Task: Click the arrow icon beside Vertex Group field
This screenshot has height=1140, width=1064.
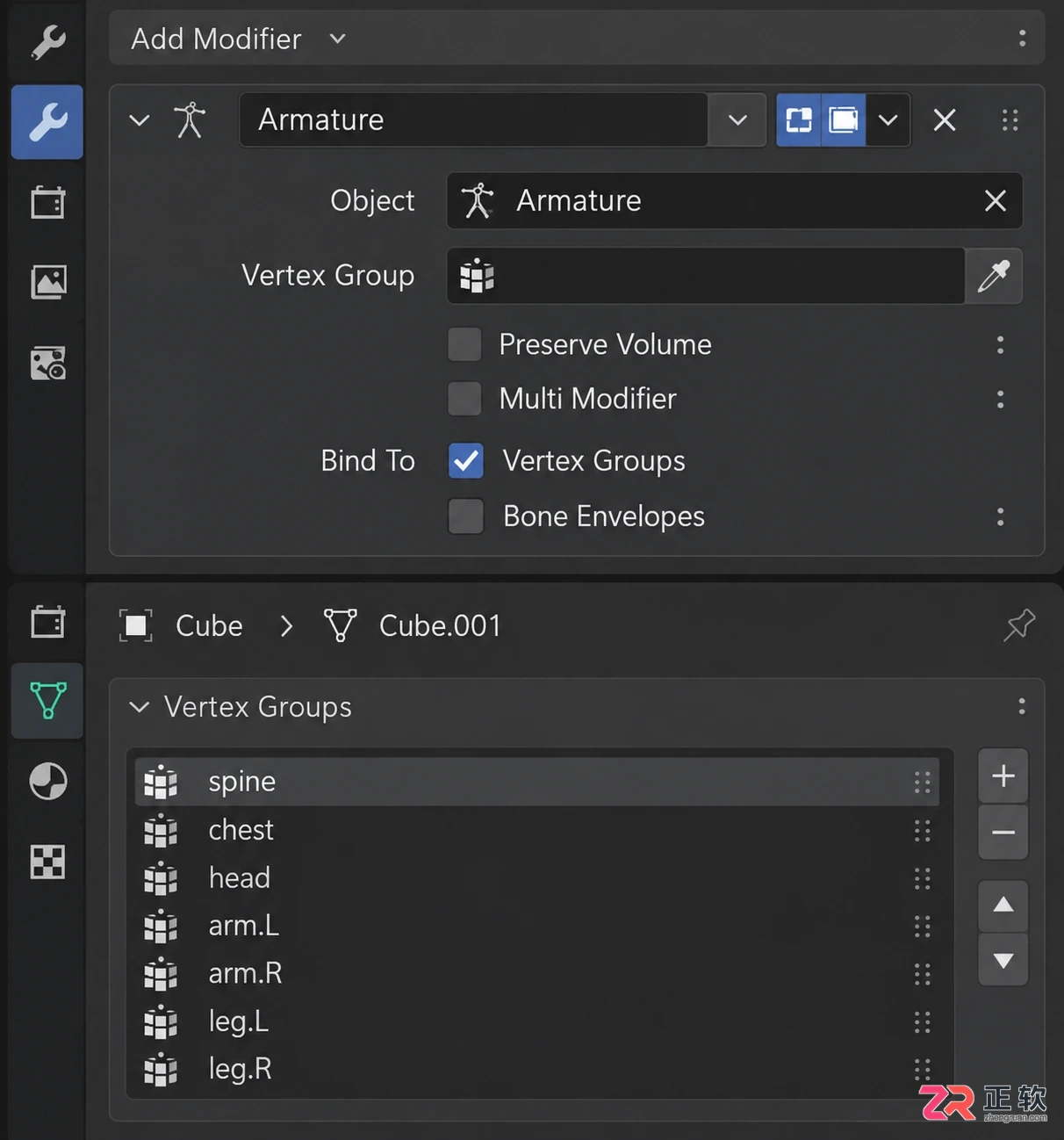Action: (994, 276)
